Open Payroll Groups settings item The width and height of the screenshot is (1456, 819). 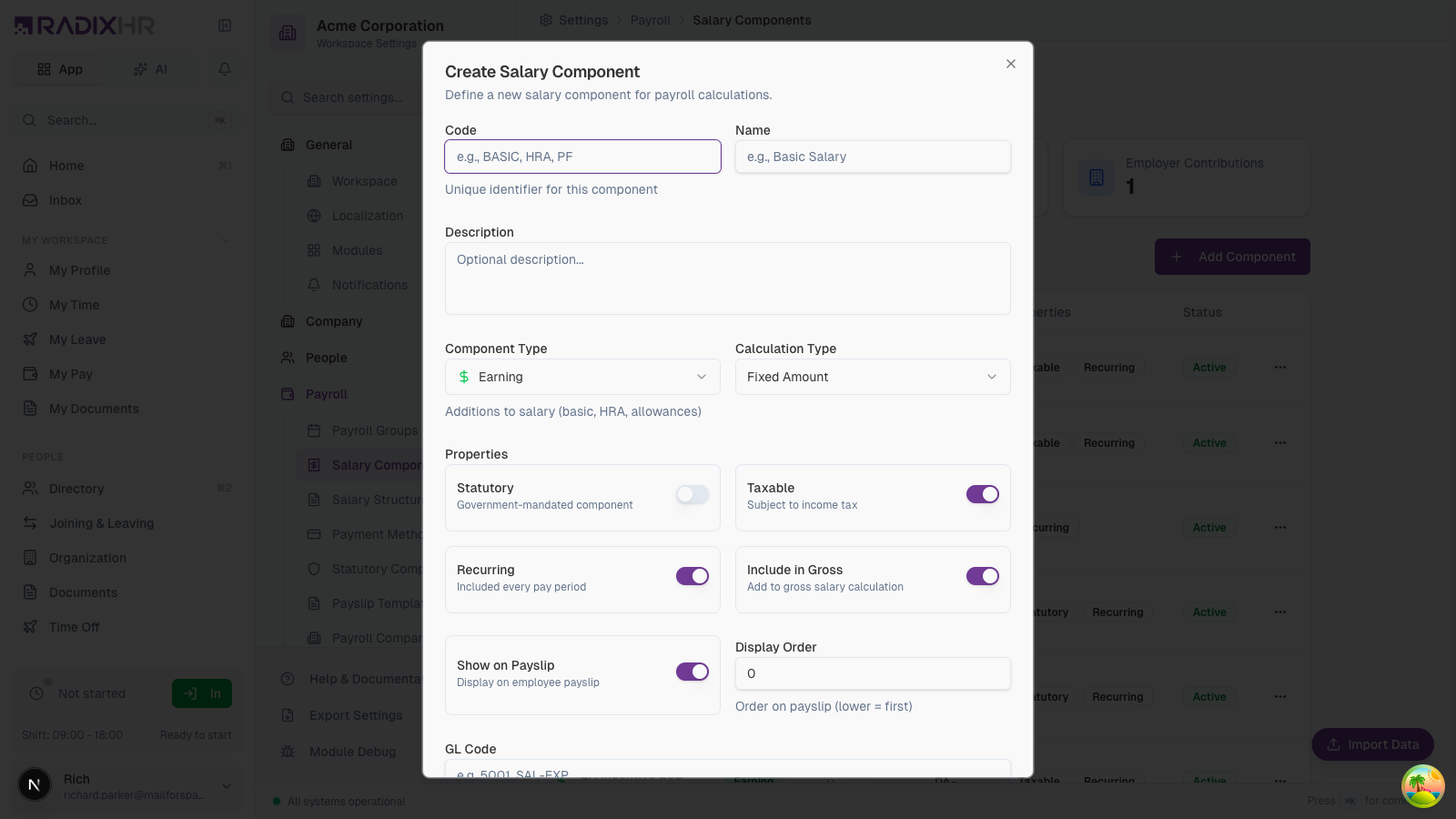(374, 430)
